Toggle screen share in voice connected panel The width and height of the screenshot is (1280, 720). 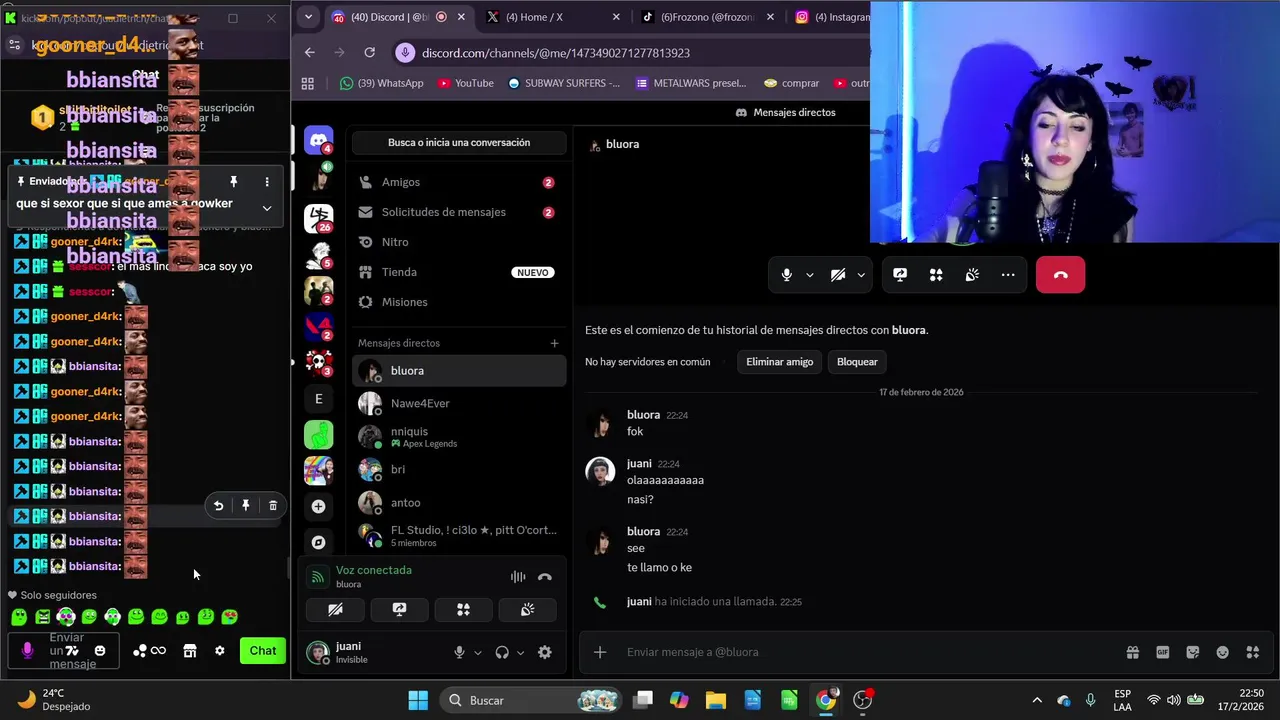399,609
